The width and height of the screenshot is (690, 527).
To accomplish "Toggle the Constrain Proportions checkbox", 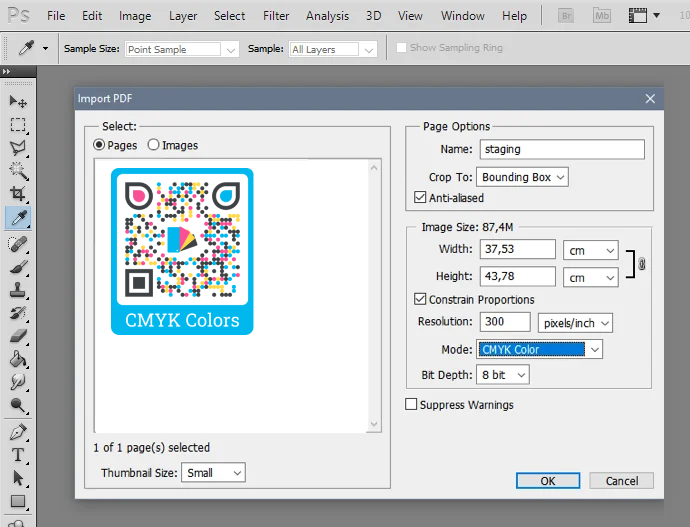I will (x=420, y=299).
